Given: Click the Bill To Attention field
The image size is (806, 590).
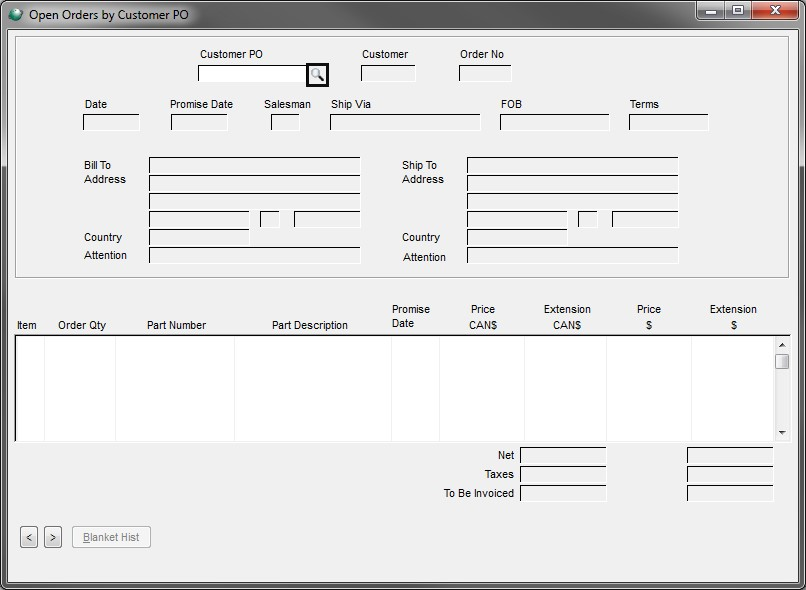Looking at the screenshot, I should (x=255, y=255).
